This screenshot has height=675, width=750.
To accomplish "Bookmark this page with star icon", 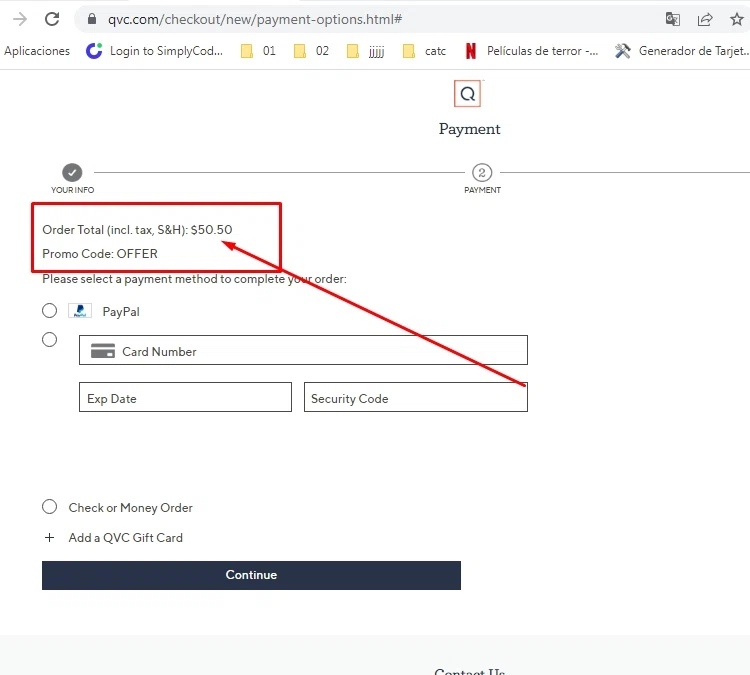I will (x=737, y=19).
